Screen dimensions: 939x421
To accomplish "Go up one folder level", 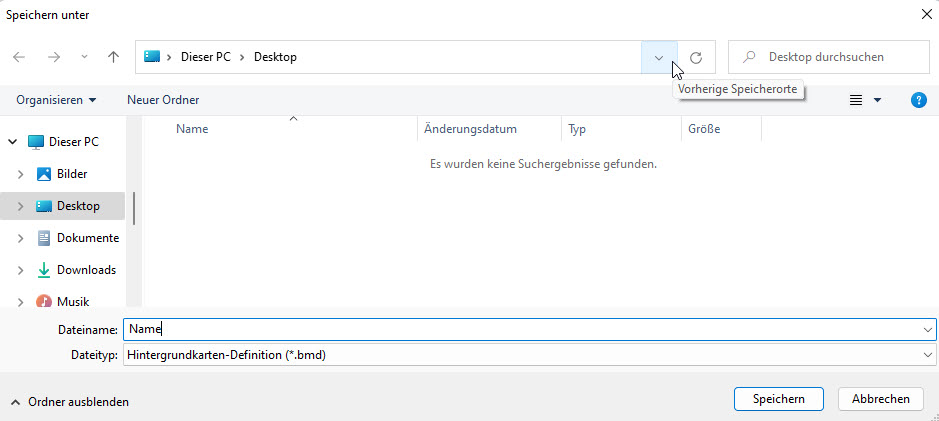I will [113, 58].
